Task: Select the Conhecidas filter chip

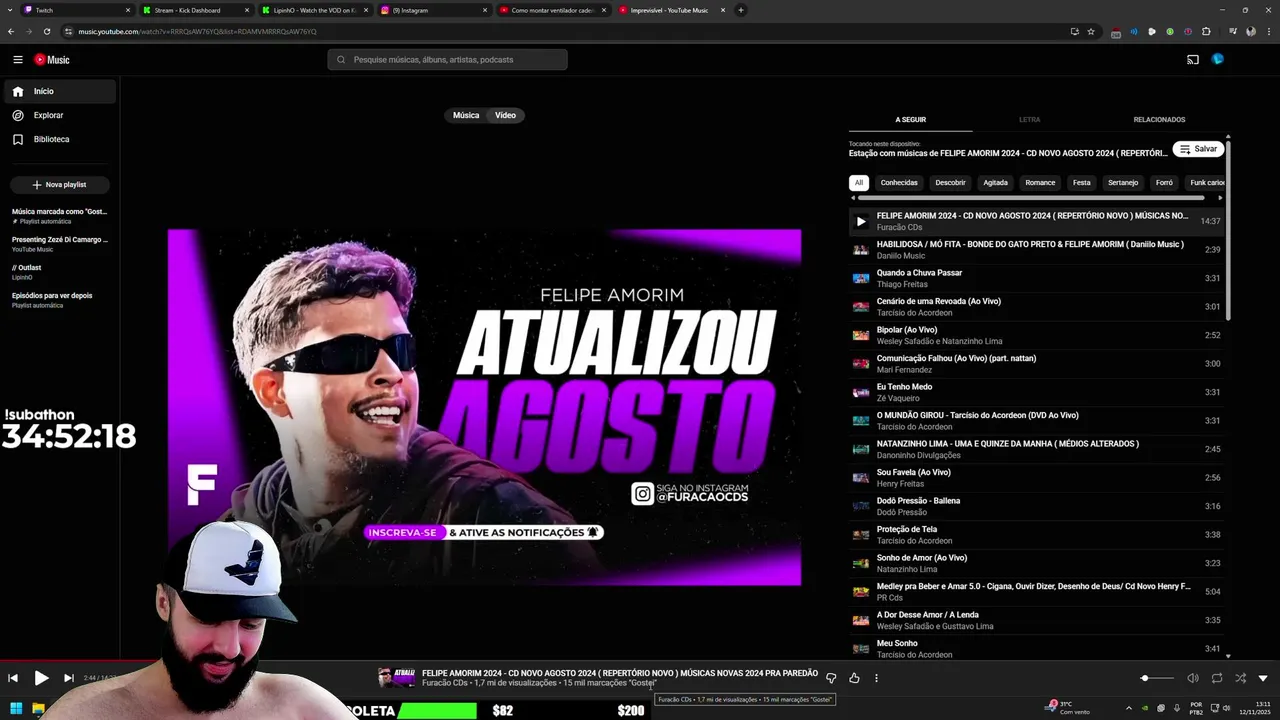Action: coord(899,183)
